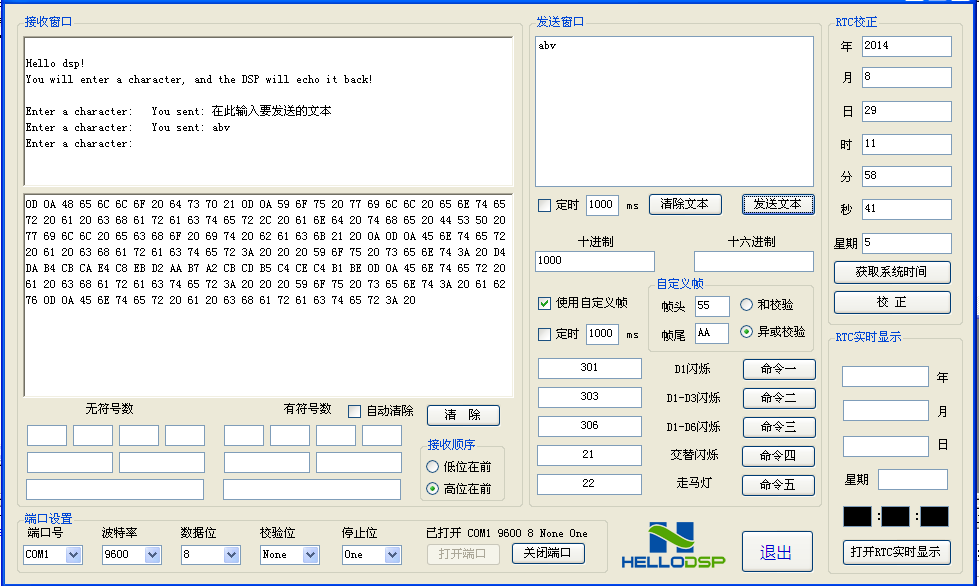Image resolution: width=979 pixels, height=586 pixels.
Task: Click the custom-frame timer interval field 1000 ms
Action: pos(603,335)
